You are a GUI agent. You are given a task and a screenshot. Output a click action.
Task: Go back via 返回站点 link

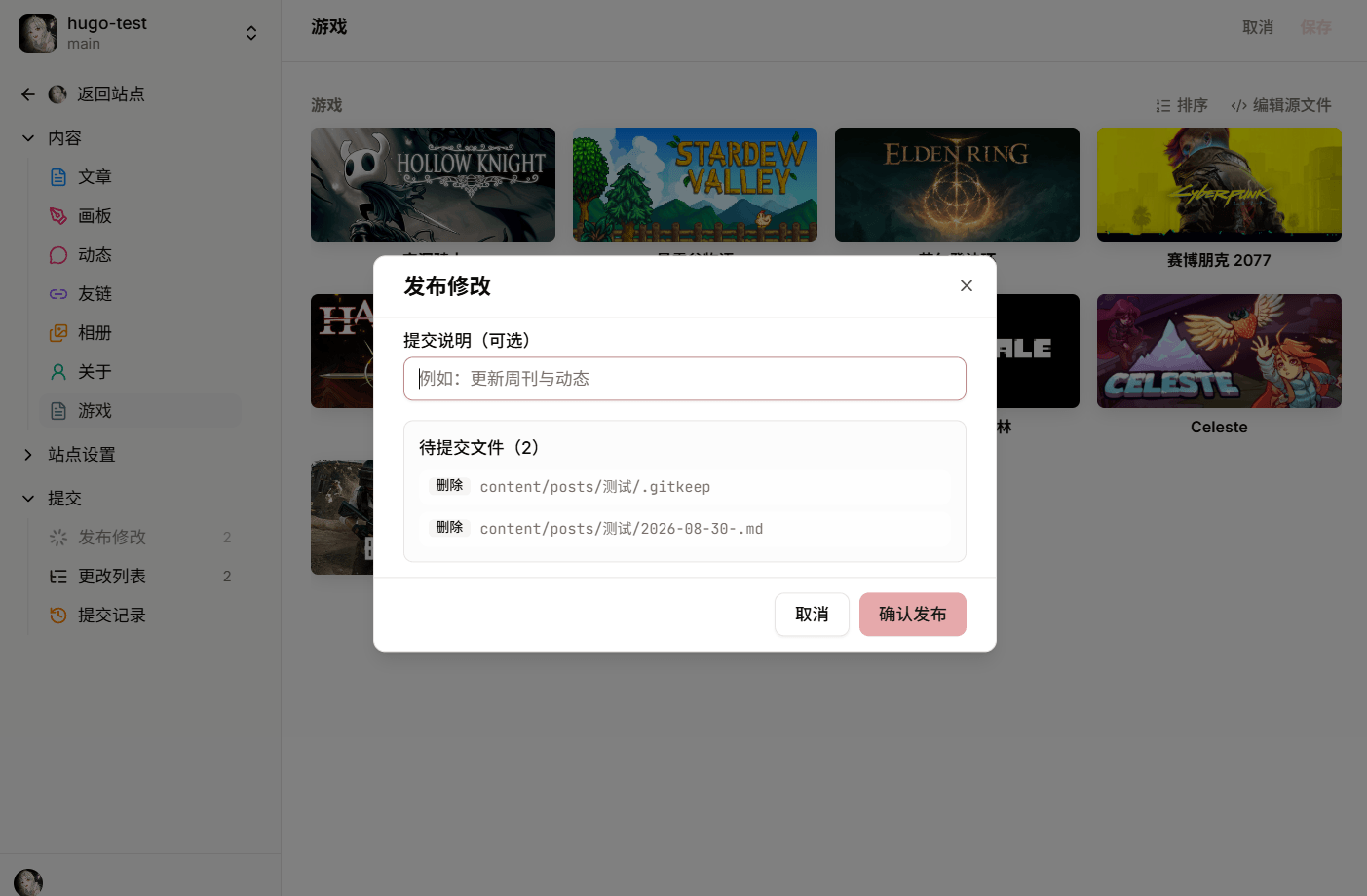110,94
